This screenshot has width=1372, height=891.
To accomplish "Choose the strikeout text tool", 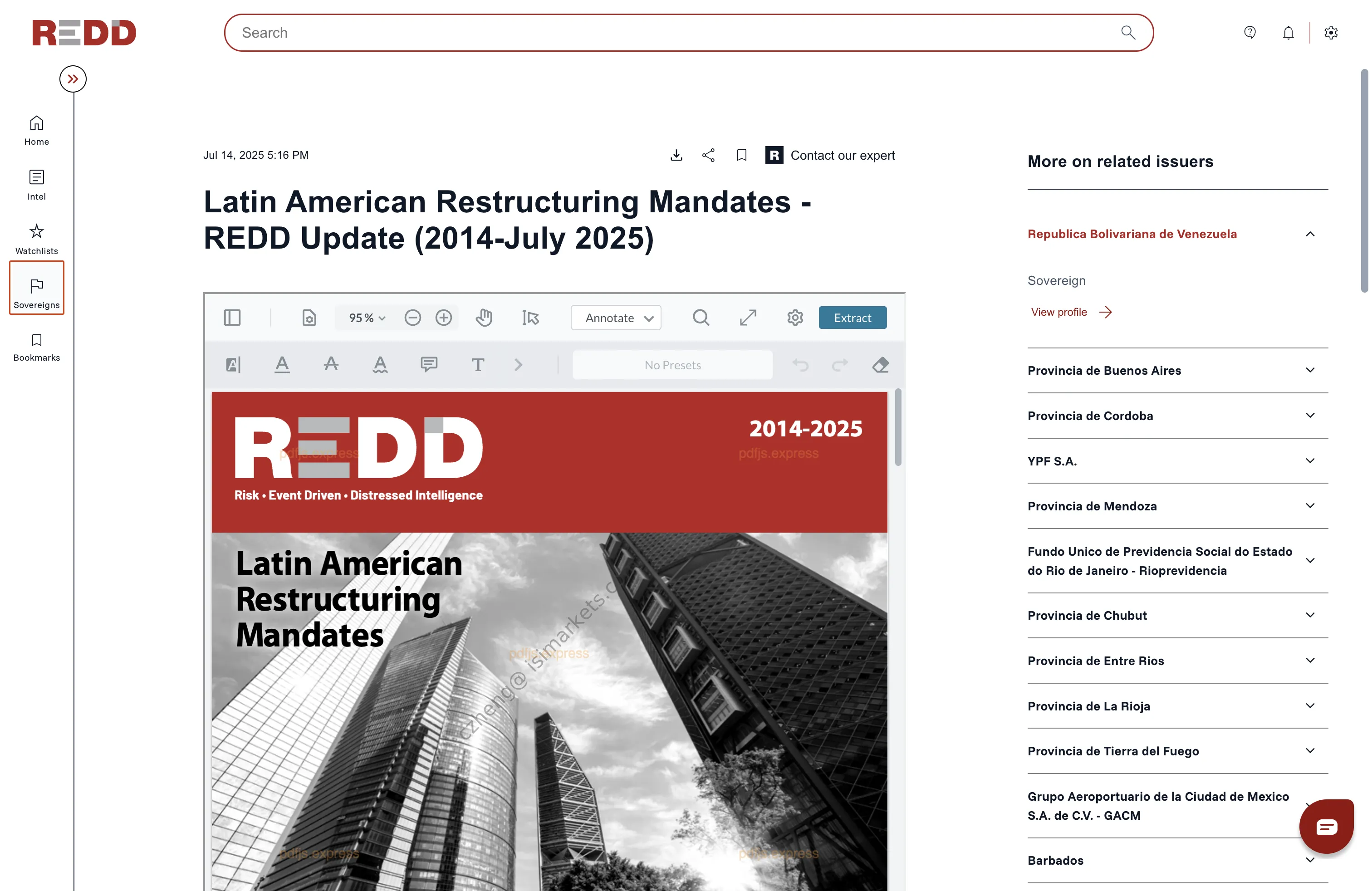I will (331, 365).
